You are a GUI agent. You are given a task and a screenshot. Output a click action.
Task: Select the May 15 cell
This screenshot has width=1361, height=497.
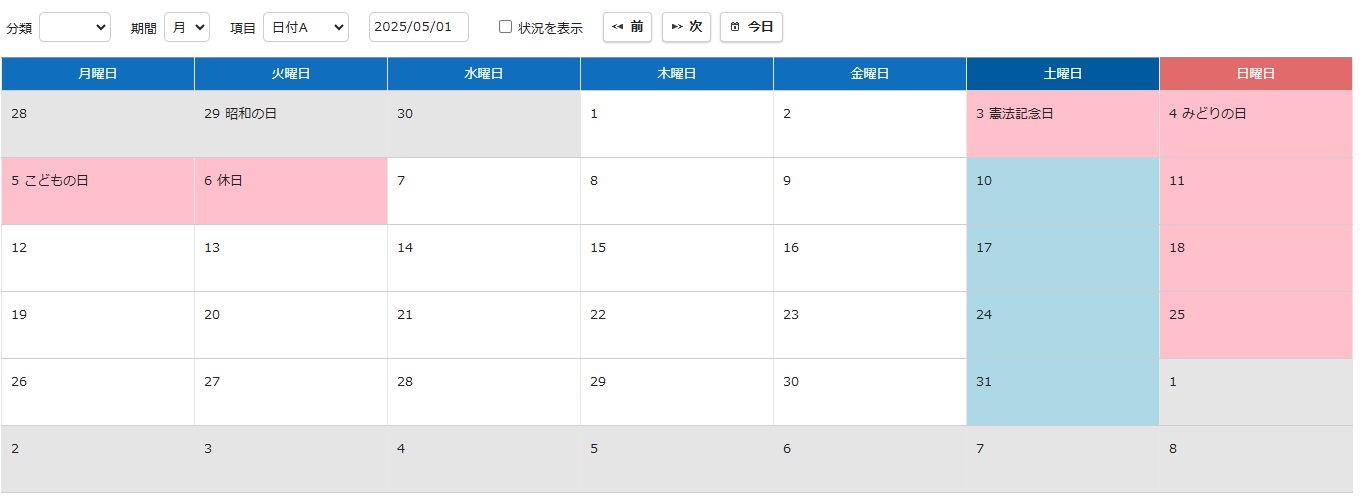tap(677, 258)
